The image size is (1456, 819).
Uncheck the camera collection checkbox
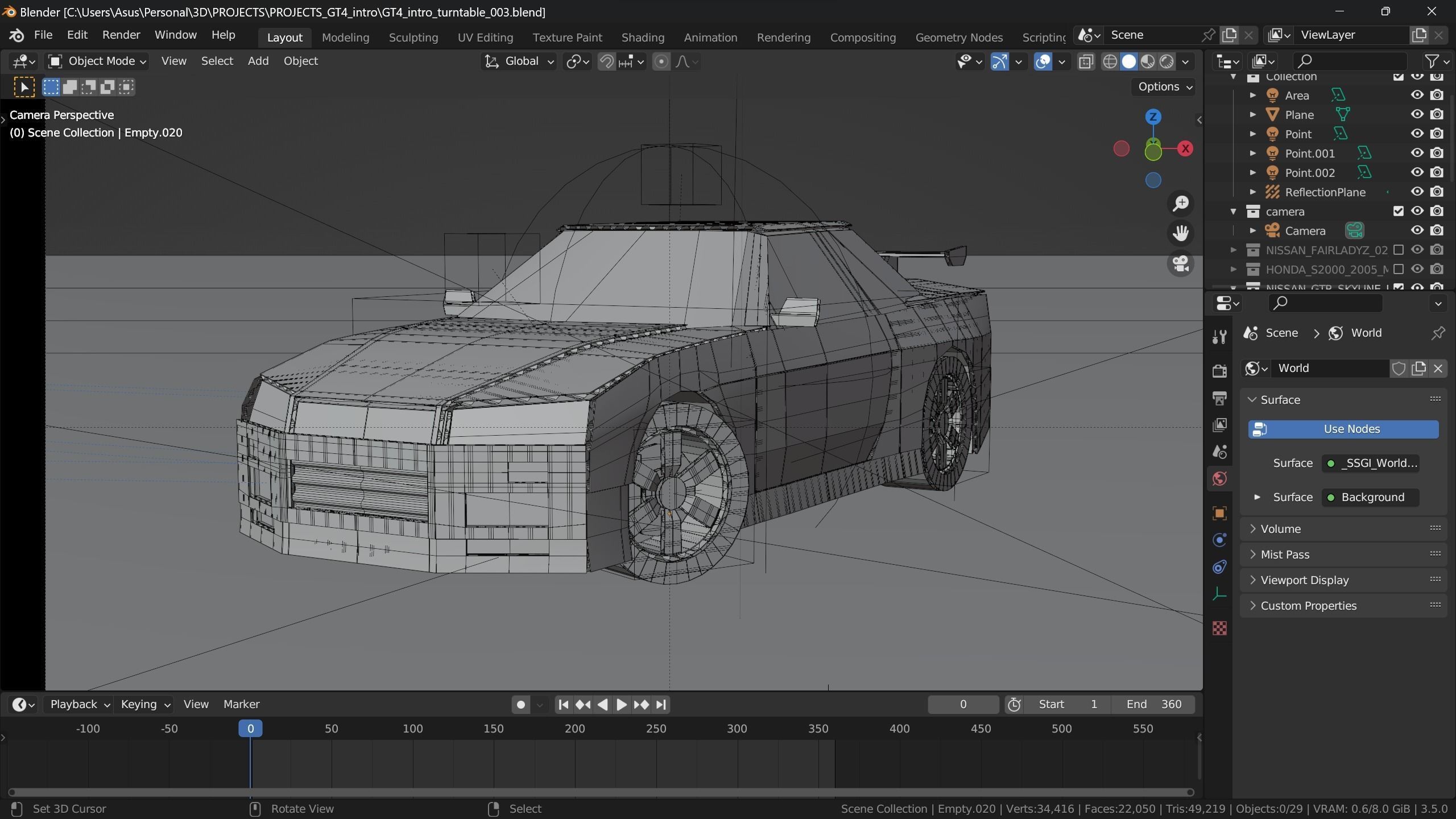[x=1398, y=211]
